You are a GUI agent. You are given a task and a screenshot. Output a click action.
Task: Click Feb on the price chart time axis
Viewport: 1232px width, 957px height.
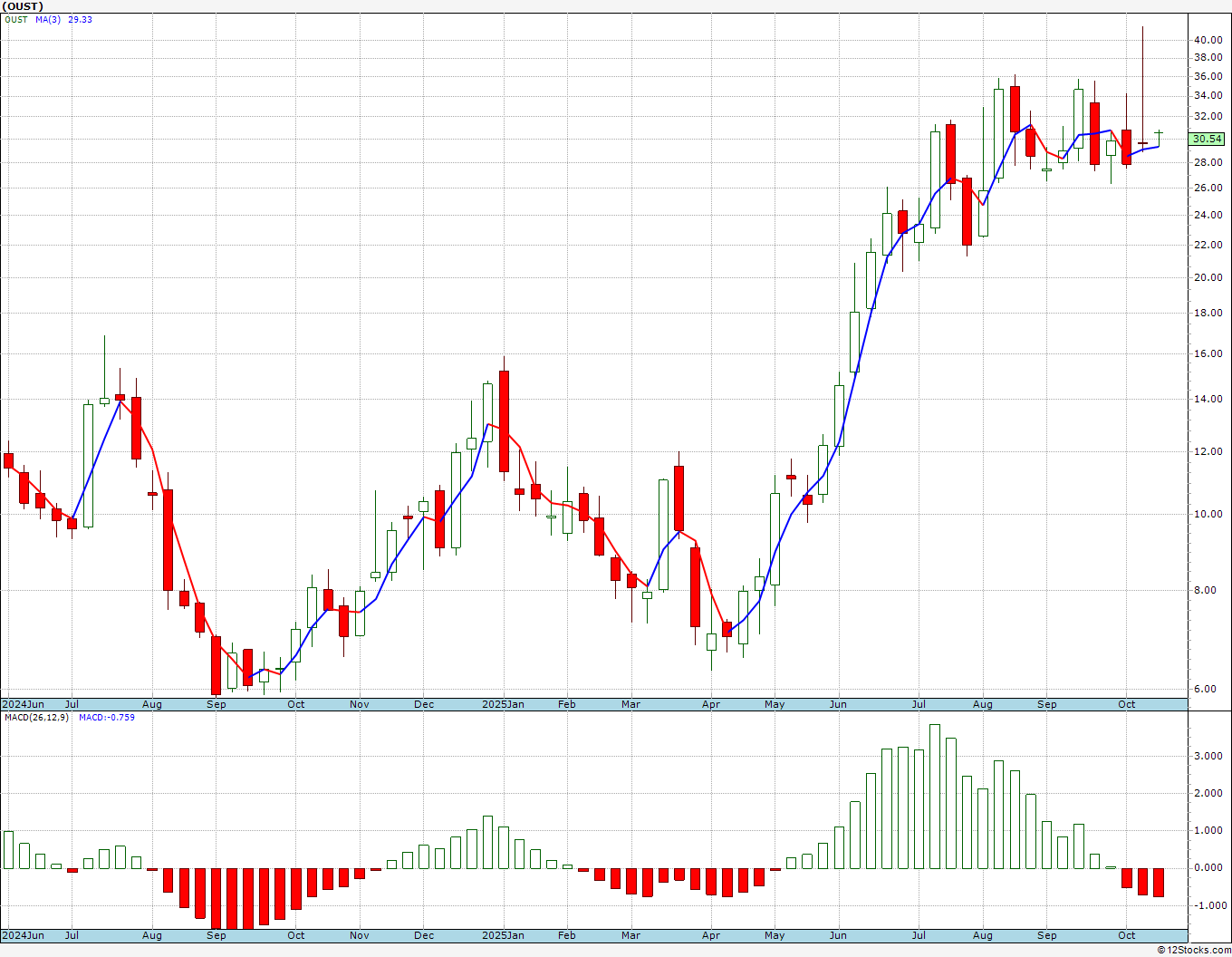567,704
